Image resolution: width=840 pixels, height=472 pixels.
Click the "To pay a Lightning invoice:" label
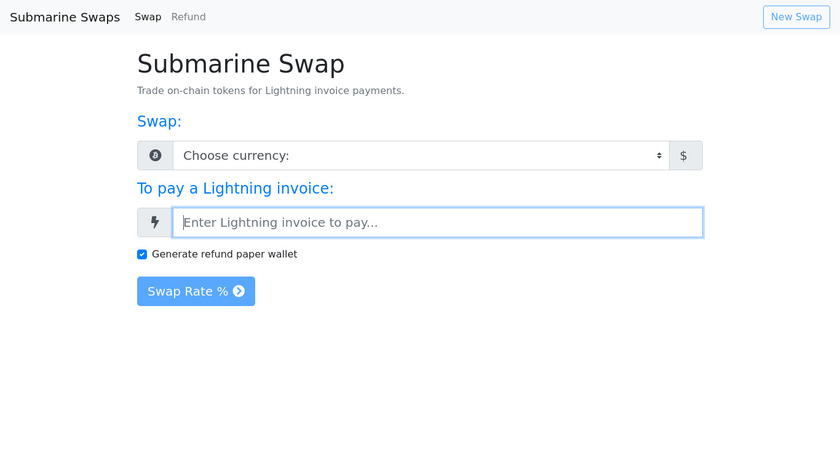click(x=235, y=189)
